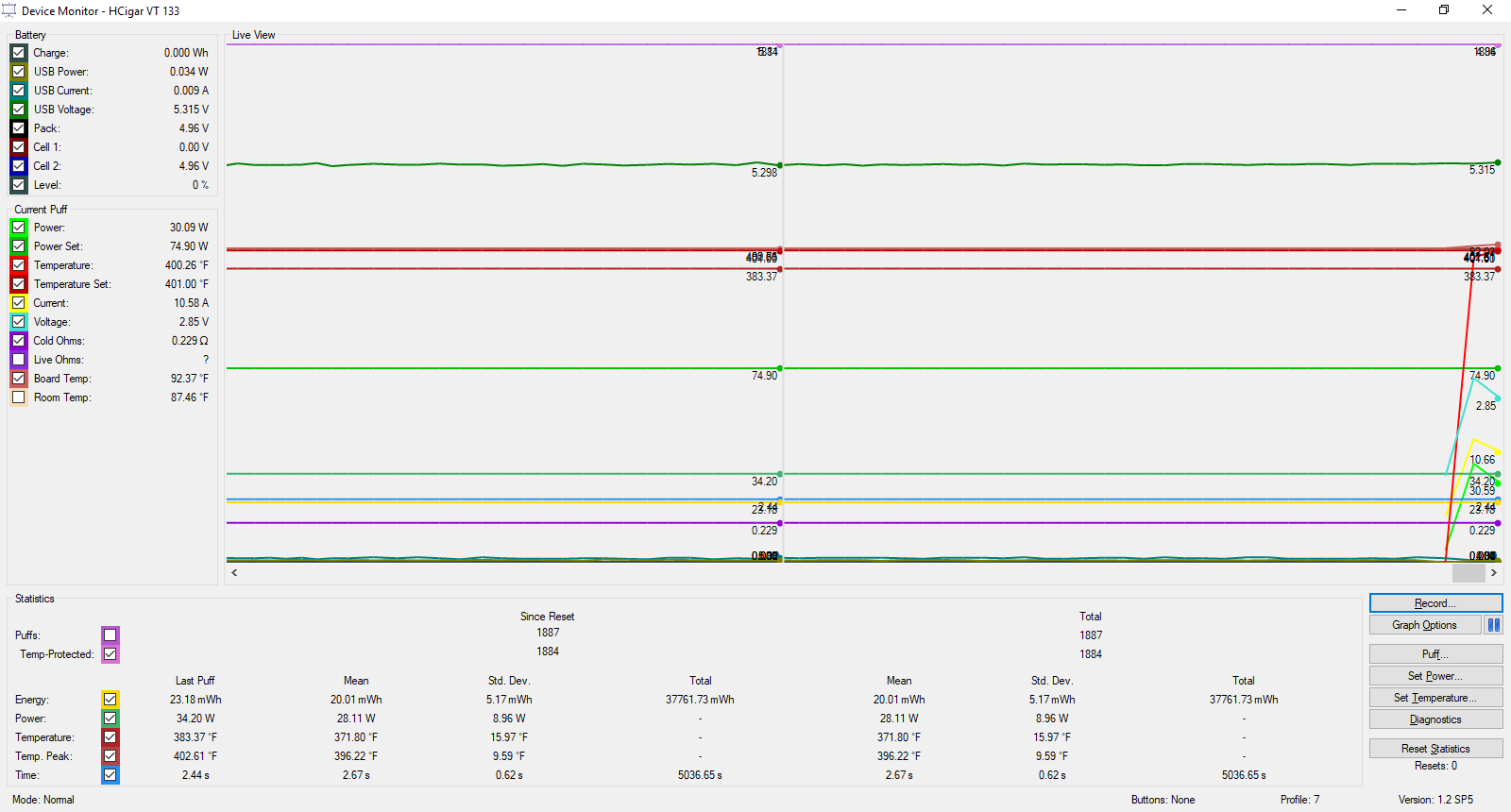Click the pause graph icon button
Image resolution: width=1511 pixels, height=812 pixels.
1493,625
